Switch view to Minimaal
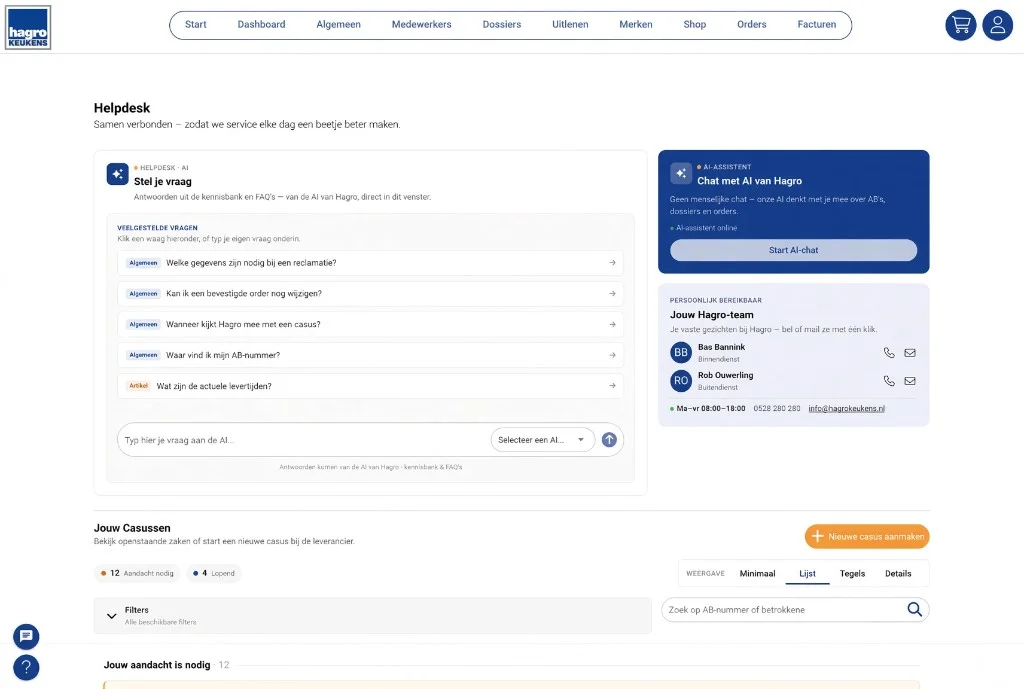Image resolution: width=1024 pixels, height=689 pixels. point(757,573)
